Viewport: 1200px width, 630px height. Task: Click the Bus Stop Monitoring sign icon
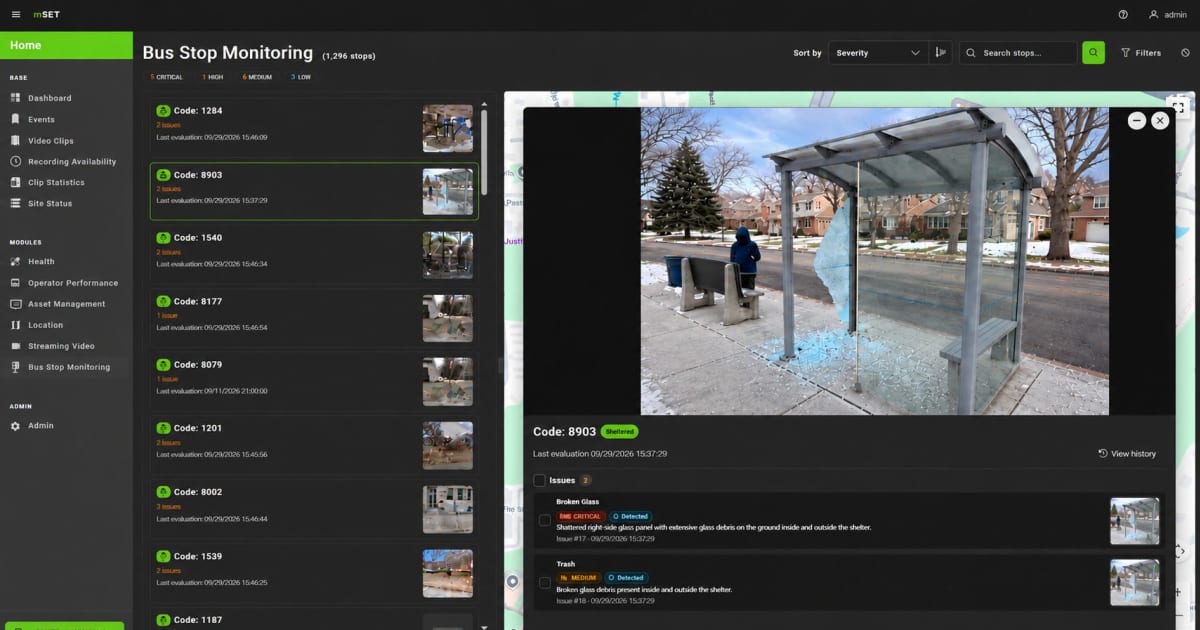pyautogui.click(x=16, y=367)
